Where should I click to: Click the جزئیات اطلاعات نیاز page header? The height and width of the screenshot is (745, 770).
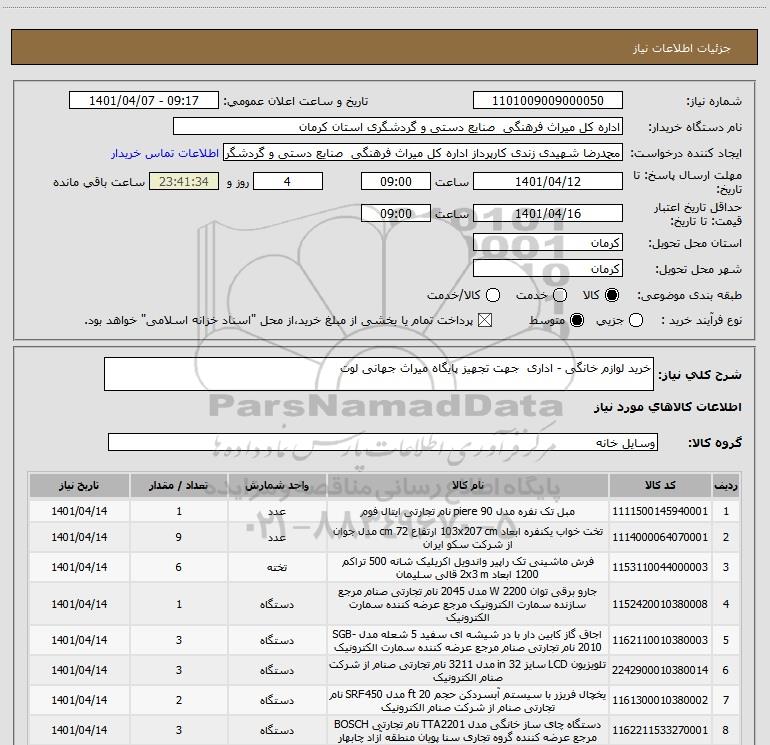(x=682, y=48)
